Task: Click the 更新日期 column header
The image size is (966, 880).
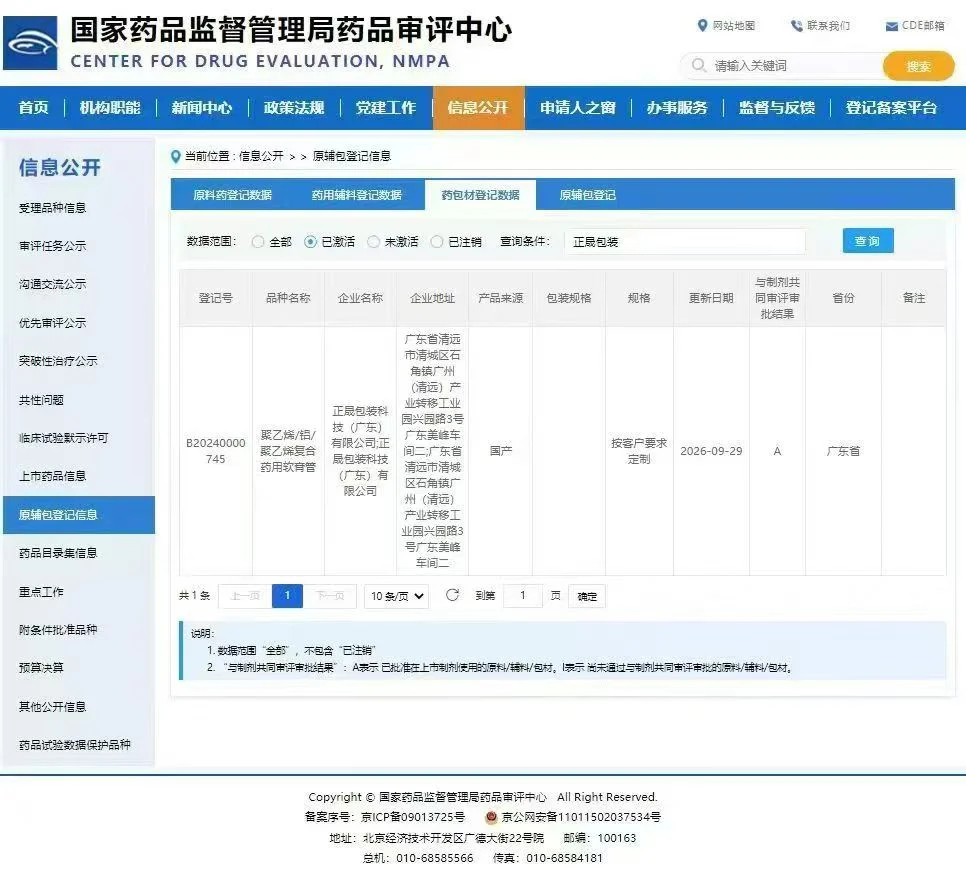Action: [711, 298]
